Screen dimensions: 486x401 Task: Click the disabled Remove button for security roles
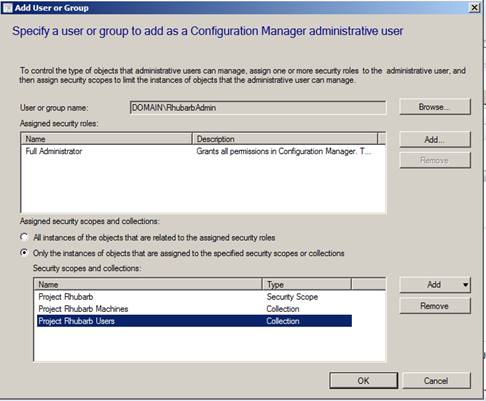point(435,160)
